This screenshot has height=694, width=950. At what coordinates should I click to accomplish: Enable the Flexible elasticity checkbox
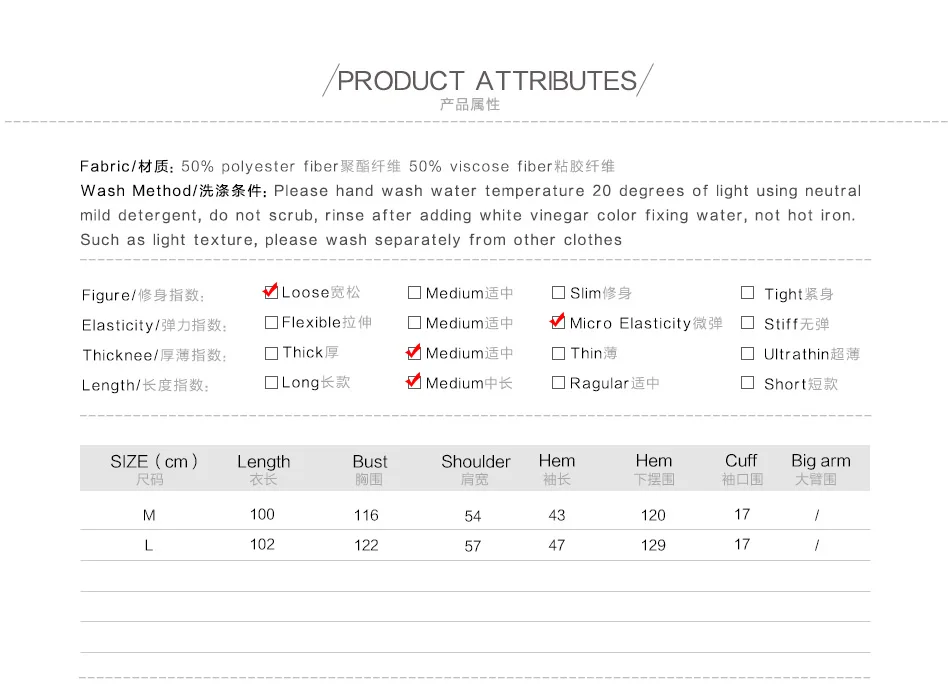[x=271, y=322]
